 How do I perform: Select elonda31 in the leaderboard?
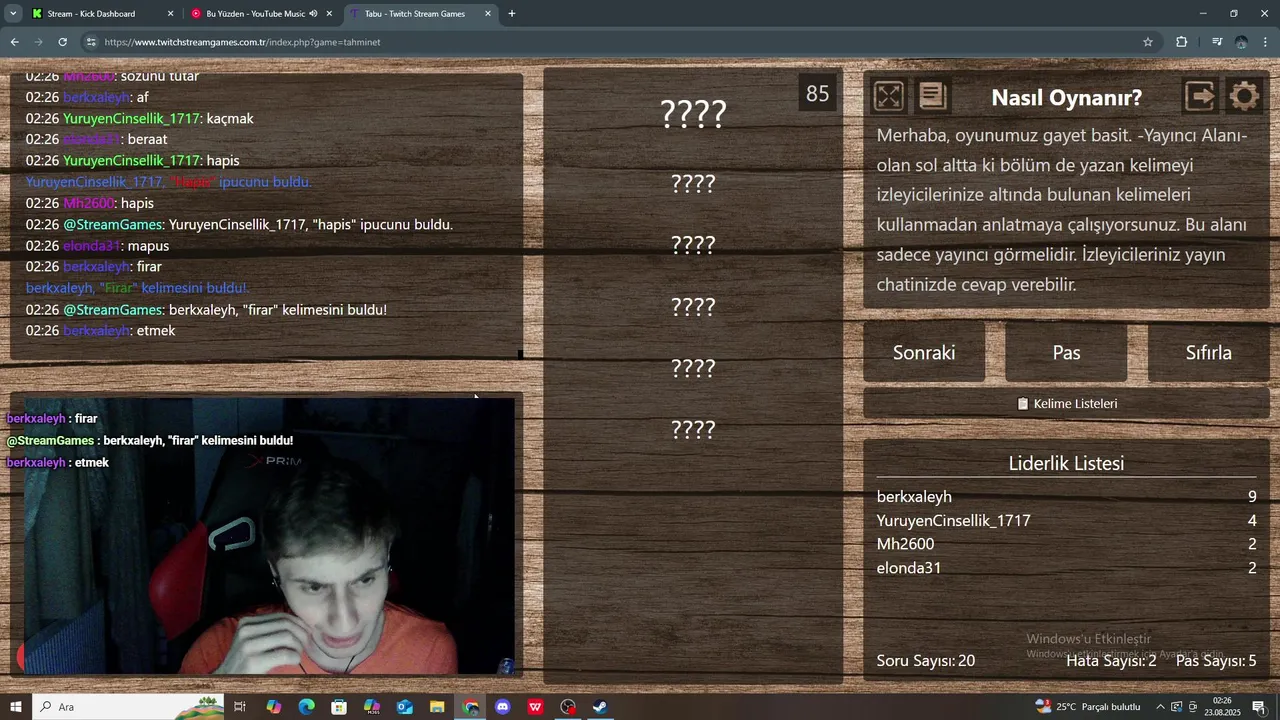[909, 568]
